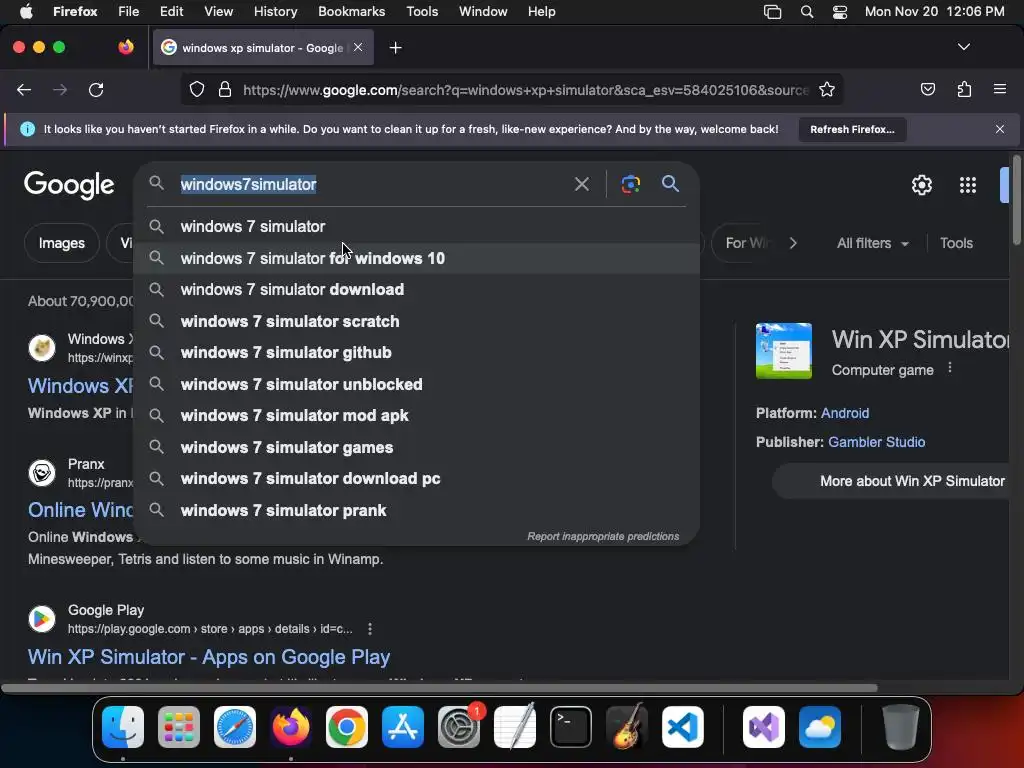Open Terminal from the Dock
The width and height of the screenshot is (1024, 768).
point(571,727)
